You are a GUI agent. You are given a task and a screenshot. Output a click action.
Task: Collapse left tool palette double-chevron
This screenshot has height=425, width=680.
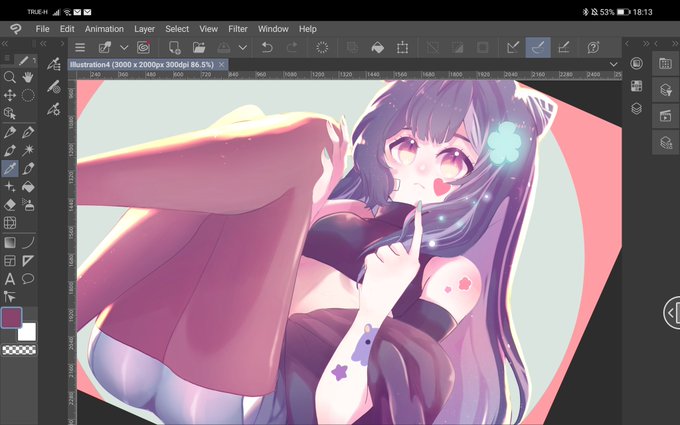5,43
